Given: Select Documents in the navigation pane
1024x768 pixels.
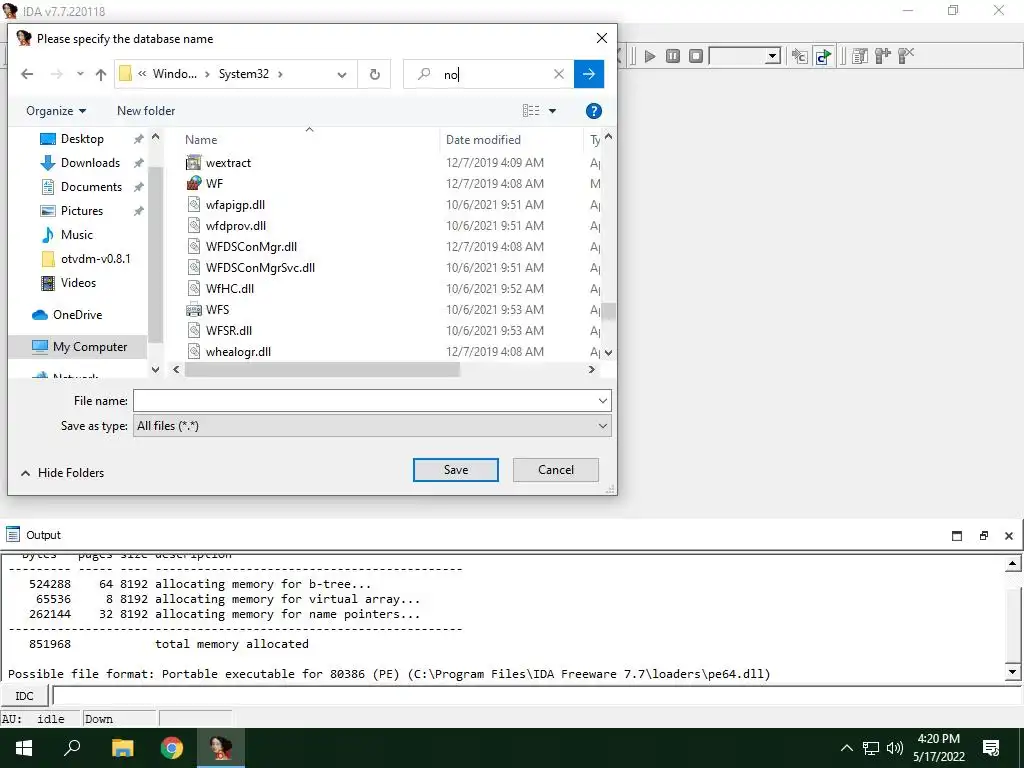Looking at the screenshot, I should 91,187.
